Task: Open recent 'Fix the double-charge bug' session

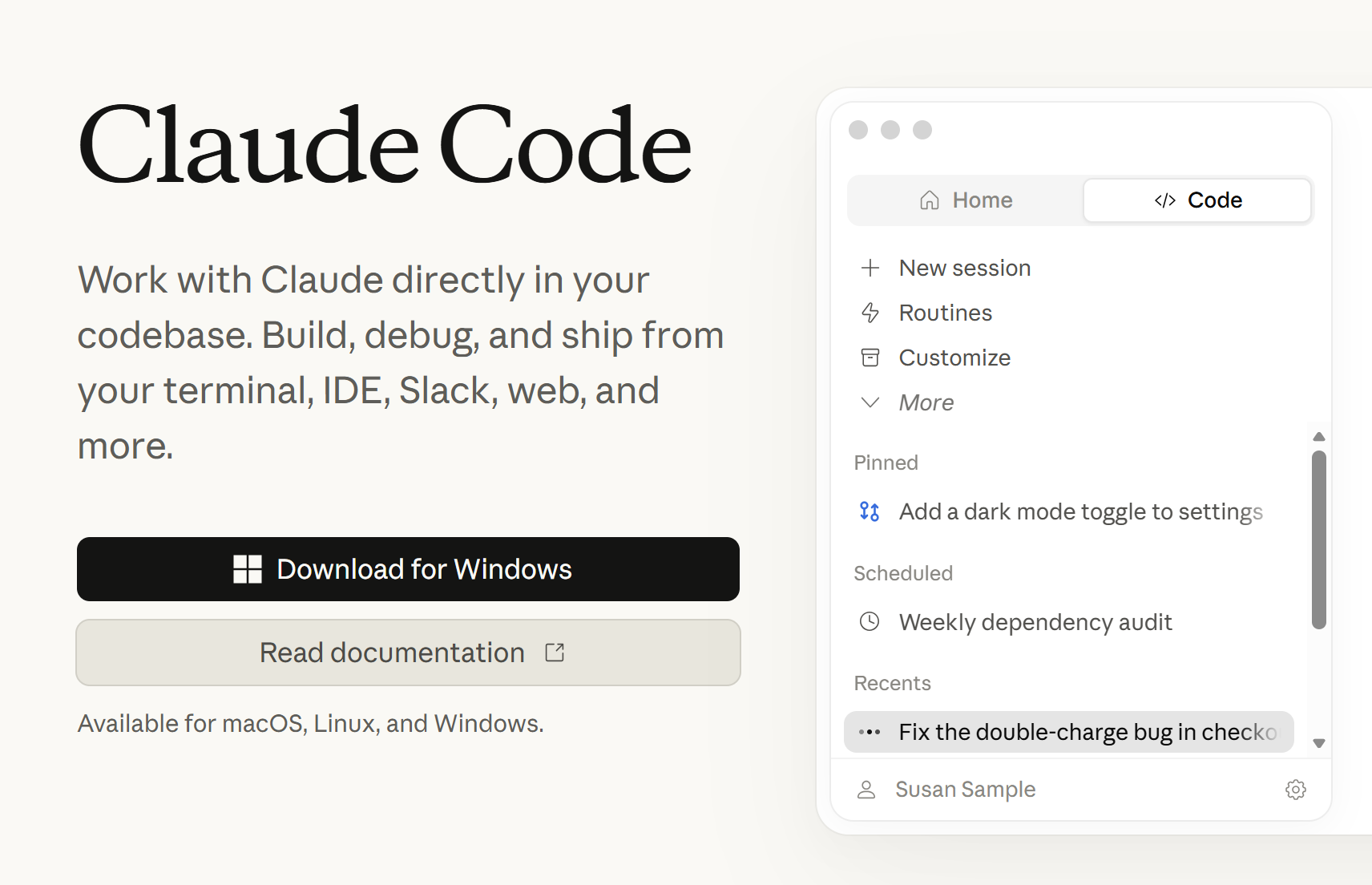Action: click(1069, 732)
